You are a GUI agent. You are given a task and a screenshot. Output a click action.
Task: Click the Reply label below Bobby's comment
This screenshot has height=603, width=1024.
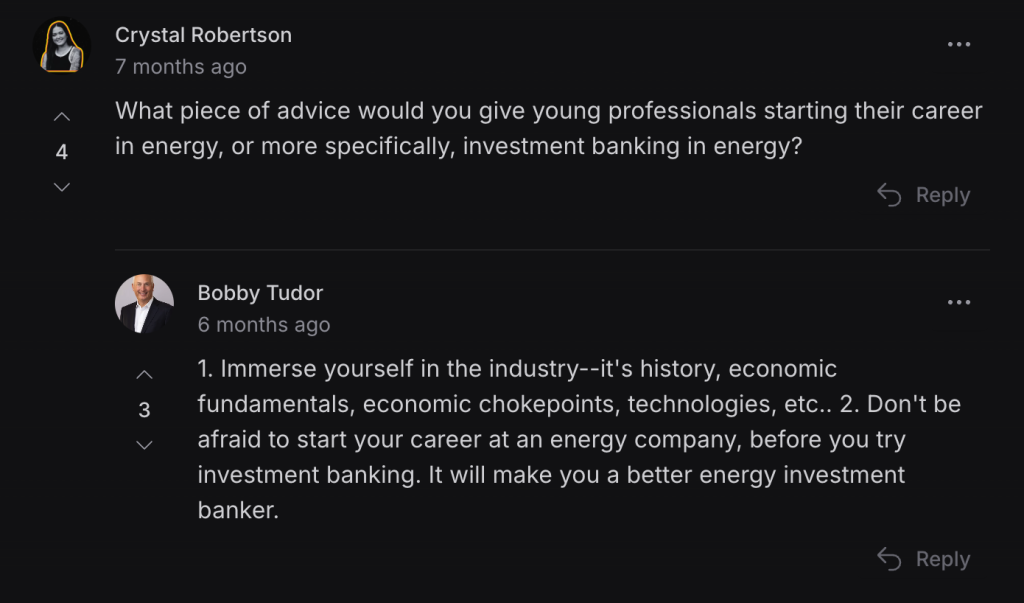[943, 559]
